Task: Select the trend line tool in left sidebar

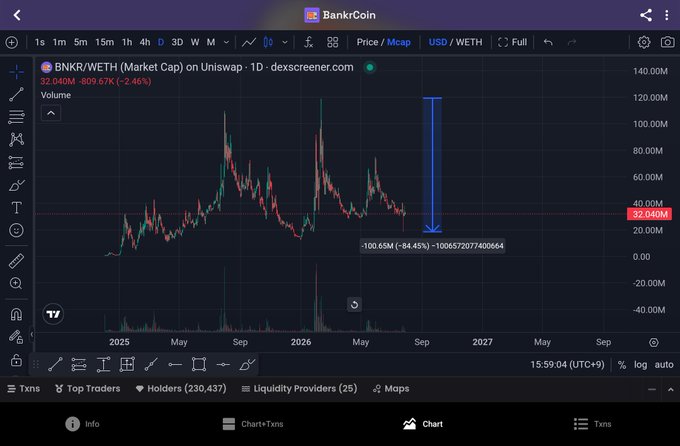Action: click(16, 94)
